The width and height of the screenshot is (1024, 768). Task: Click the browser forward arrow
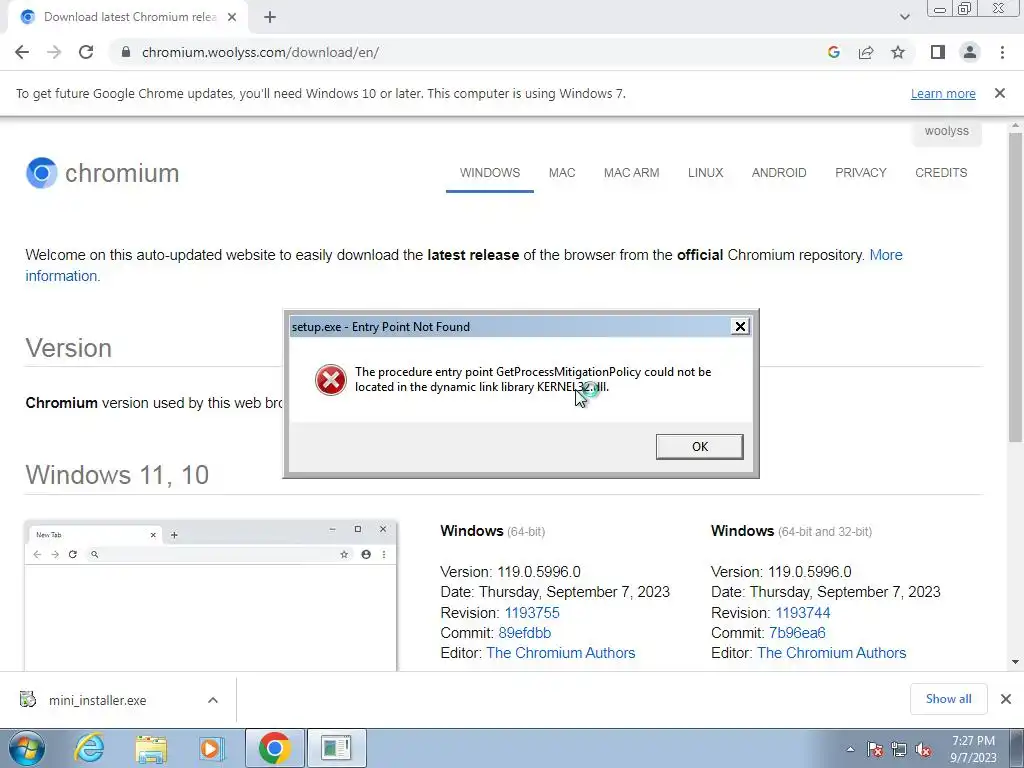[54, 52]
